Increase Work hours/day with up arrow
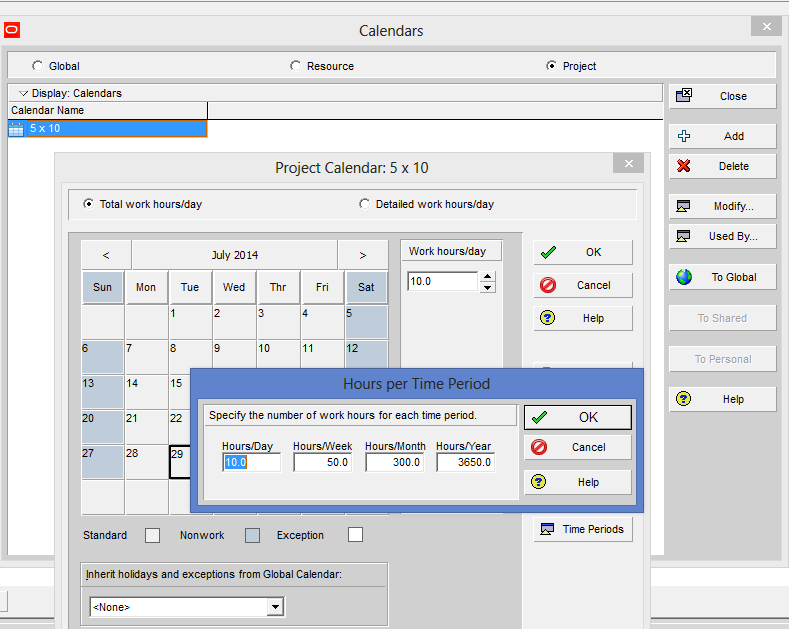Viewport: 789px width, 629px height. (x=487, y=277)
